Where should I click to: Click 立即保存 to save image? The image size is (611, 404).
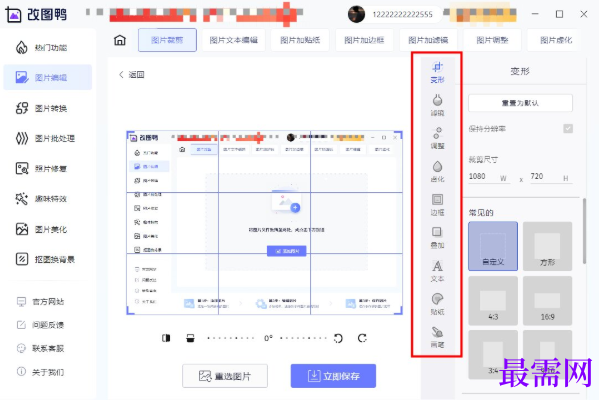point(333,376)
